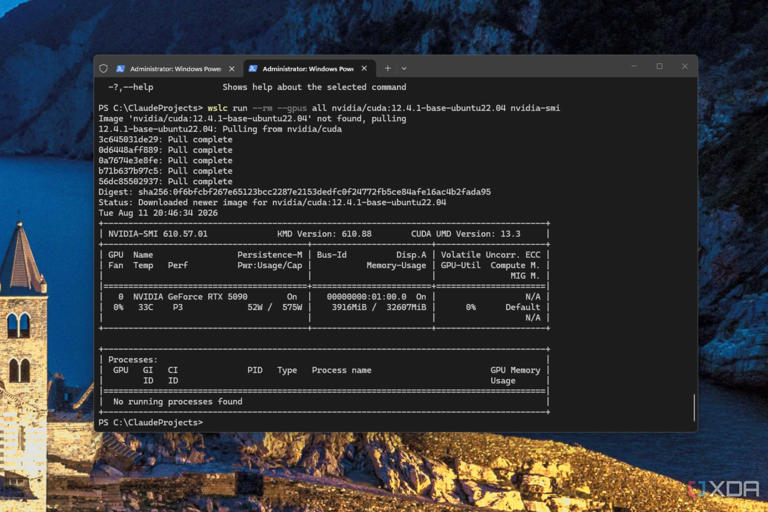The height and width of the screenshot is (512, 768).
Task: Click the '3916MiB / 32607MiB' memory usage value
Action: pos(379,307)
